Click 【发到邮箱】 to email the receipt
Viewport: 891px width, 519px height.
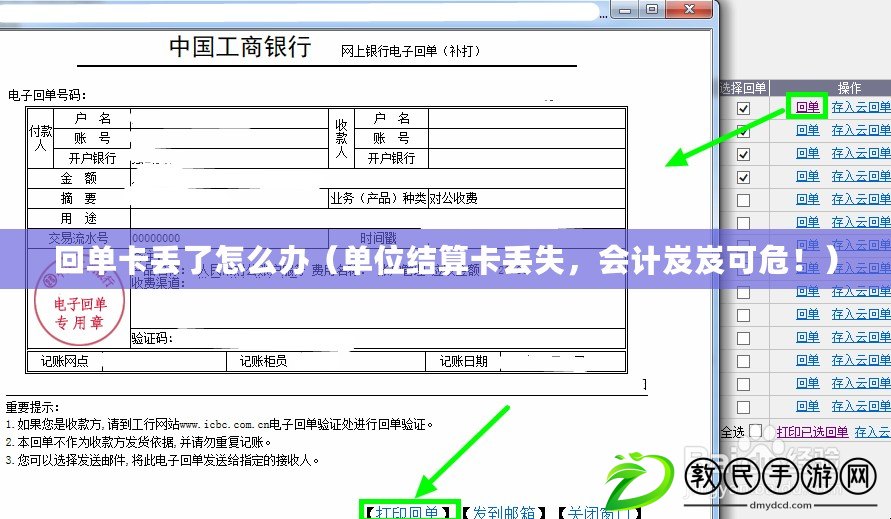point(504,512)
